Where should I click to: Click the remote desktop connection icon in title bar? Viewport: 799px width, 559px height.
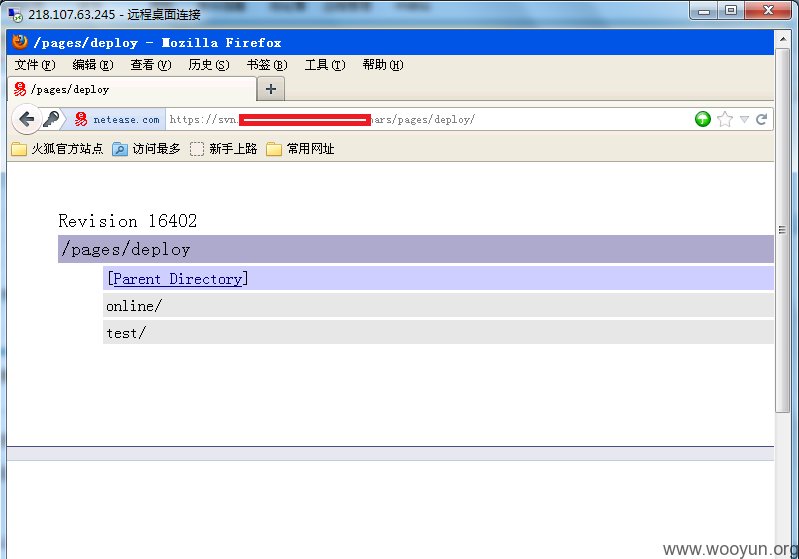(15, 14)
